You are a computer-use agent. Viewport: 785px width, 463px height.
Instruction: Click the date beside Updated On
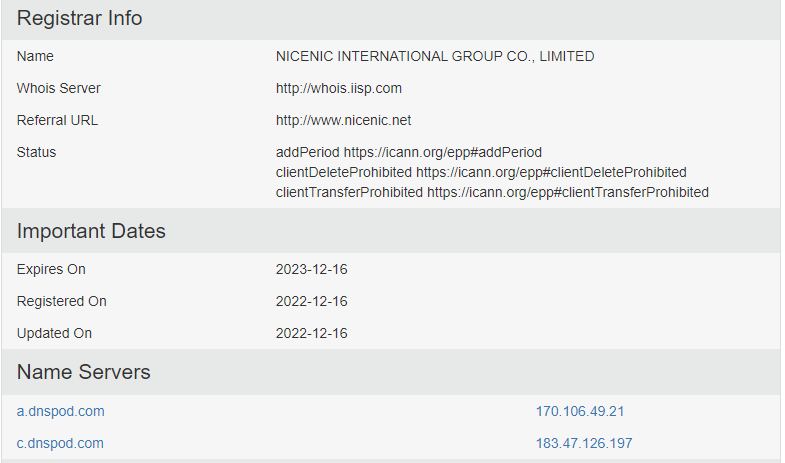click(x=311, y=333)
